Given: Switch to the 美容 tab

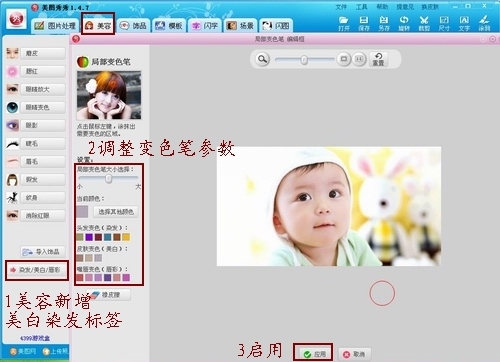Looking at the screenshot, I should [x=98, y=25].
